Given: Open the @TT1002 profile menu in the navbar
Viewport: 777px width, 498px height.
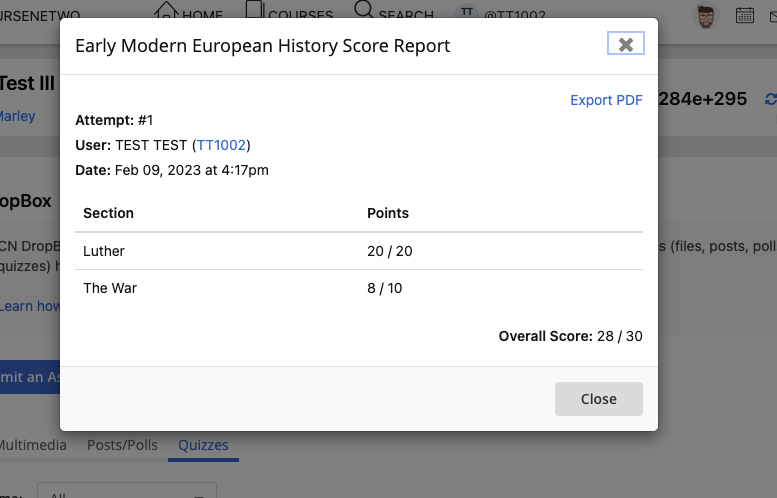Looking at the screenshot, I should 500,12.
